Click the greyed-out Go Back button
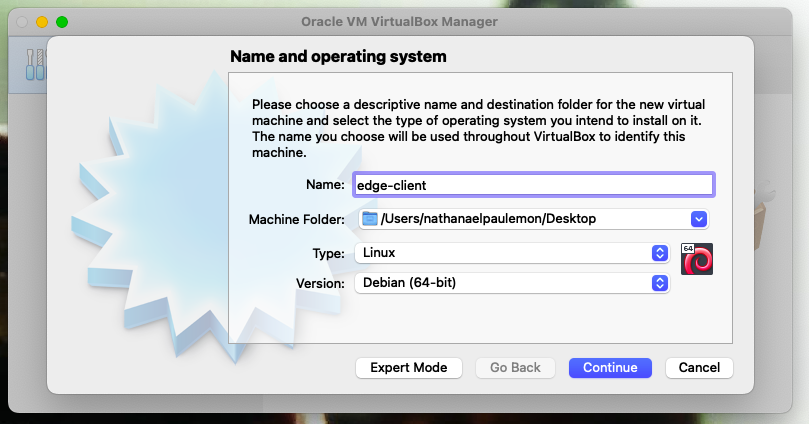Image resolution: width=809 pixels, height=424 pixels. point(515,368)
